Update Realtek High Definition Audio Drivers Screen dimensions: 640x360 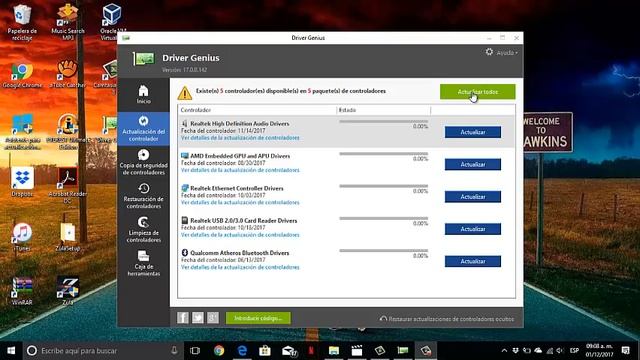pos(473,132)
